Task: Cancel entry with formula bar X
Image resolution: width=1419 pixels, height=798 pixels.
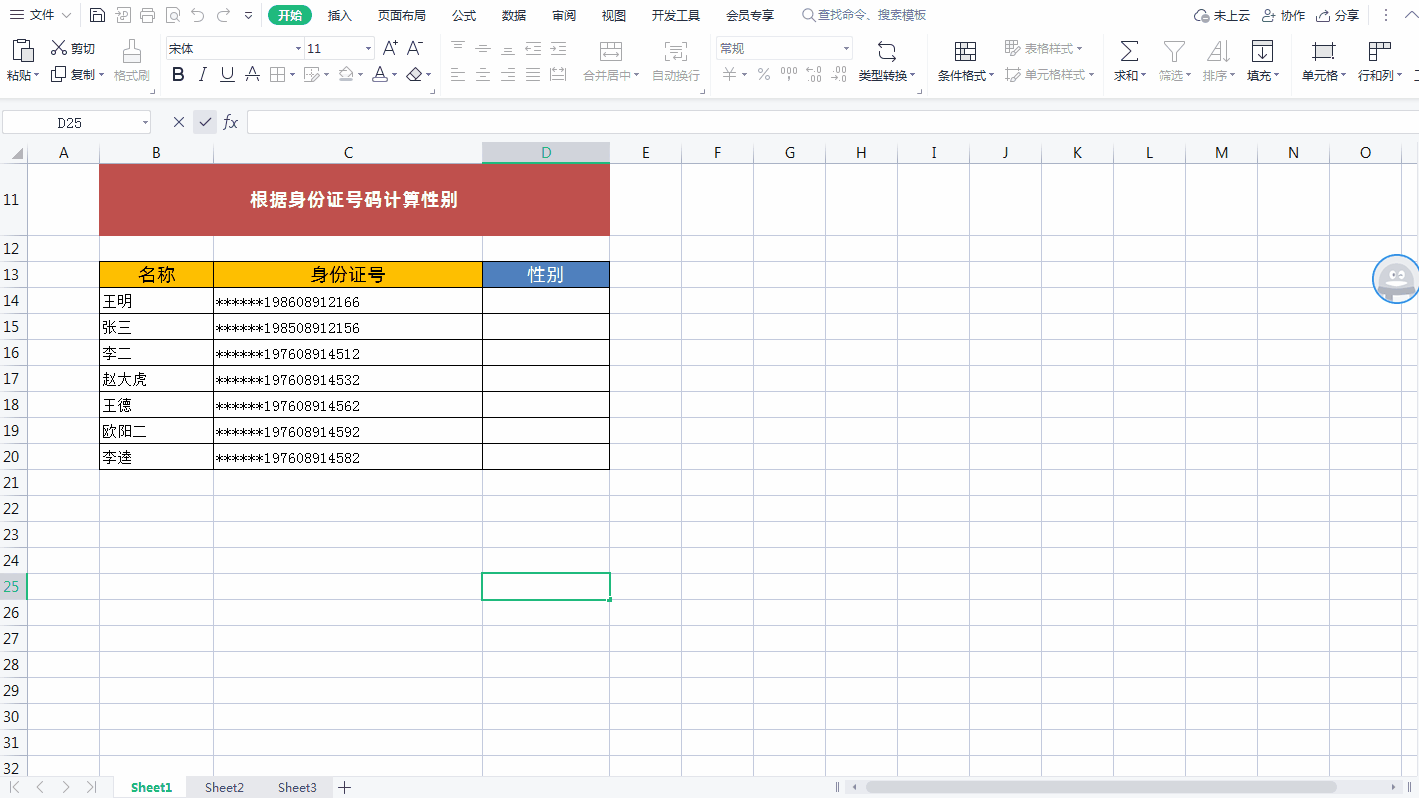Action: point(179,122)
